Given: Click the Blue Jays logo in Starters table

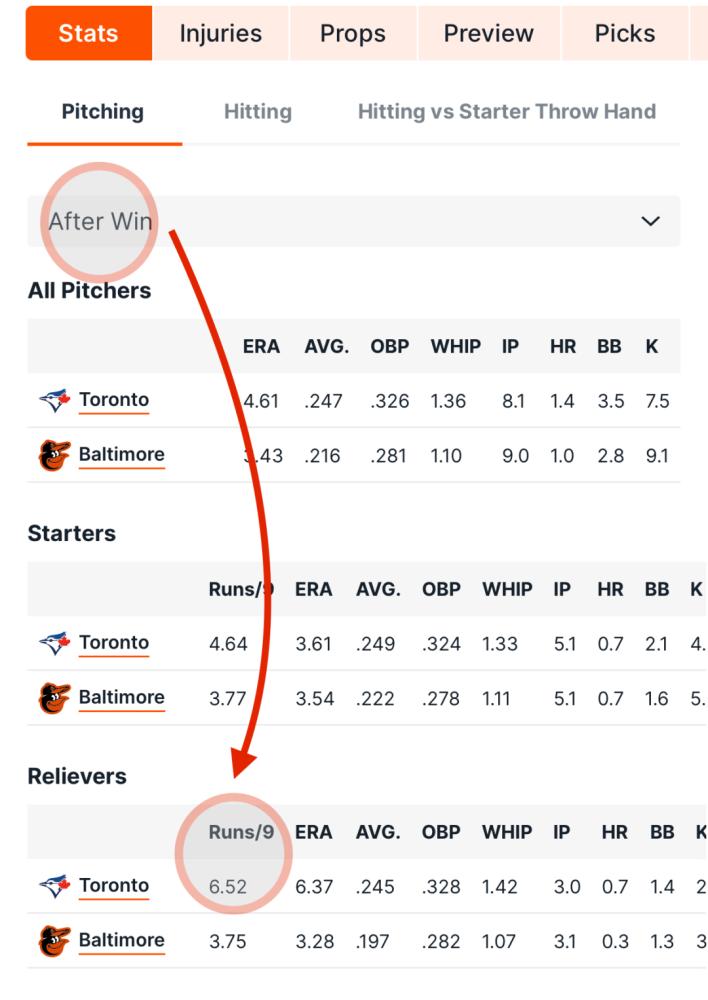Looking at the screenshot, I should 55,643.
